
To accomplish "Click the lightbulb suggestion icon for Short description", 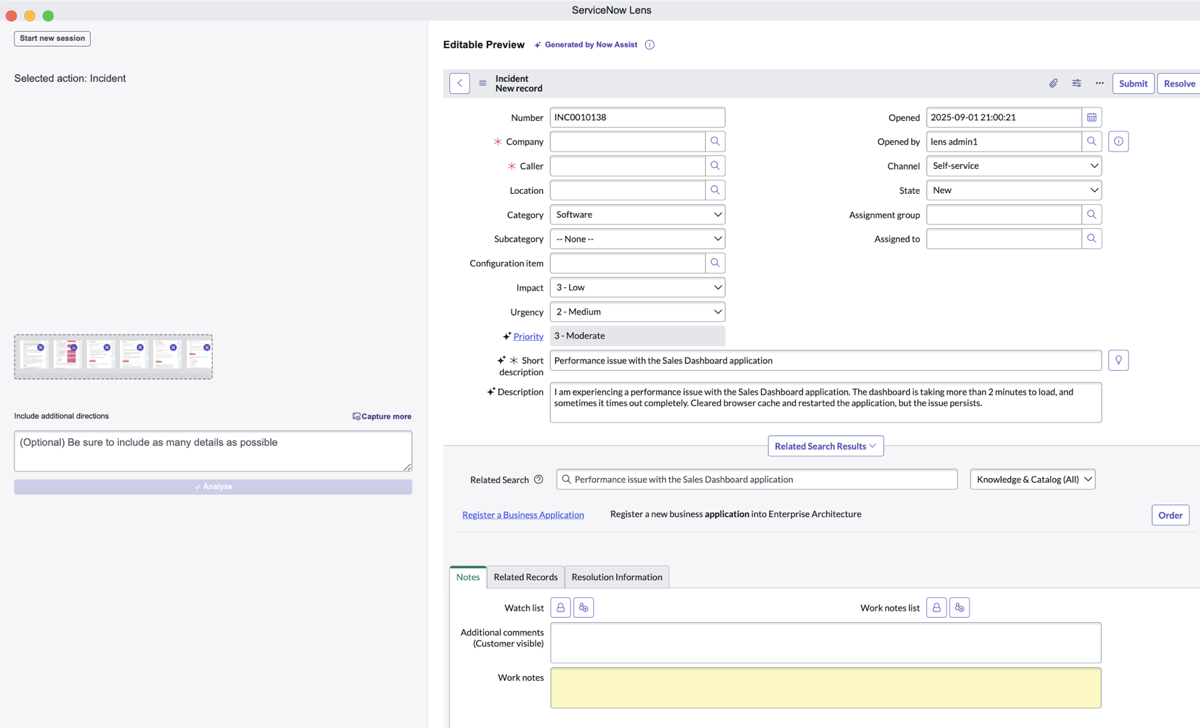I will click(x=1118, y=360).
